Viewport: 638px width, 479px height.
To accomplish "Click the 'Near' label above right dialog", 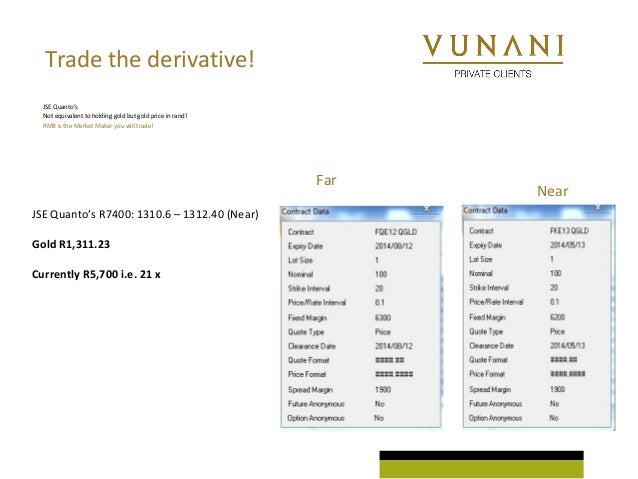I will pyautogui.click(x=552, y=191).
